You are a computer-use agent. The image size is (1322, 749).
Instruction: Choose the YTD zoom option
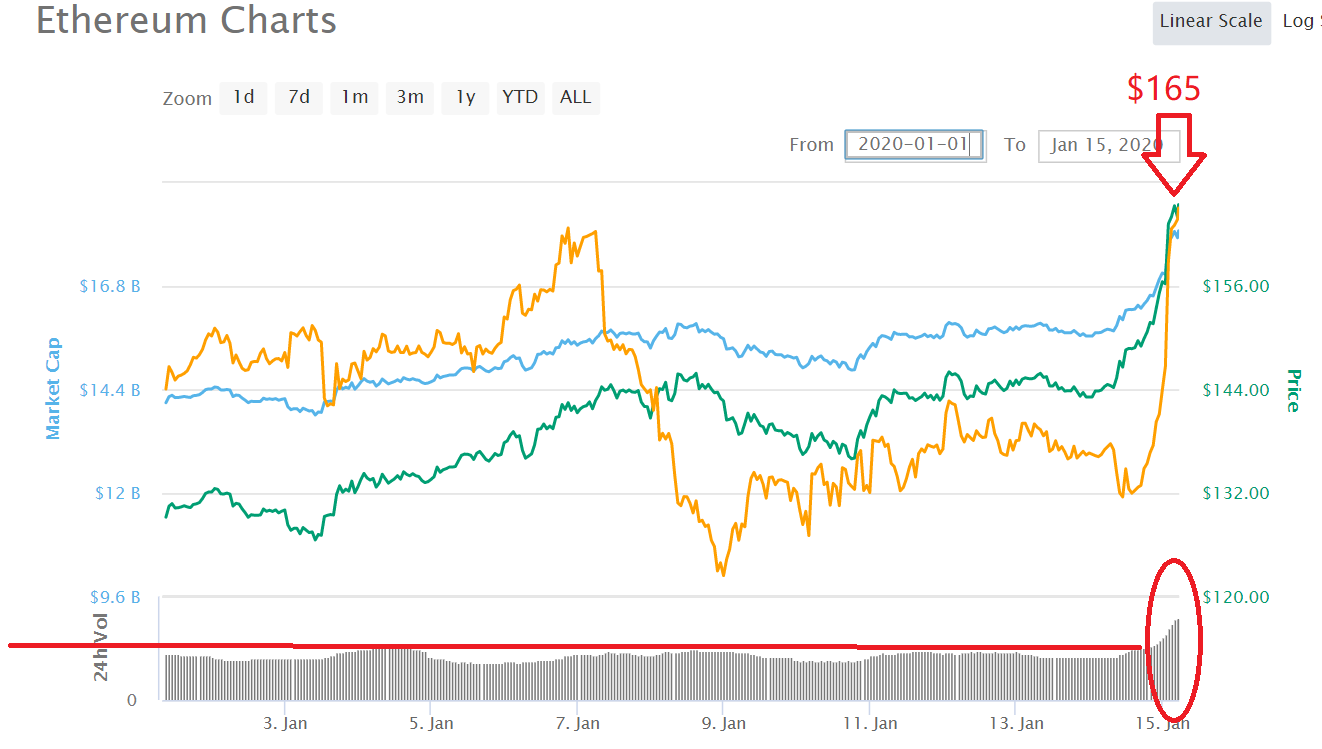[520, 97]
